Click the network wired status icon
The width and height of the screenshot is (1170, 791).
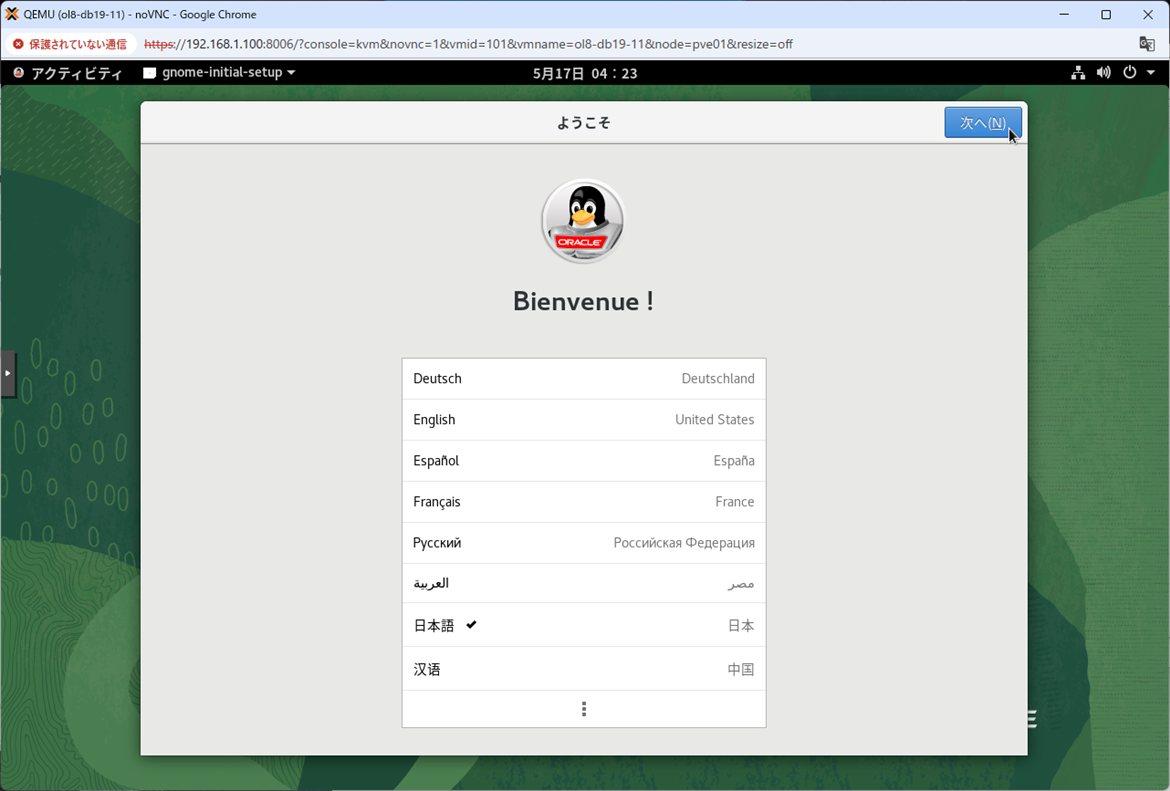point(1078,72)
